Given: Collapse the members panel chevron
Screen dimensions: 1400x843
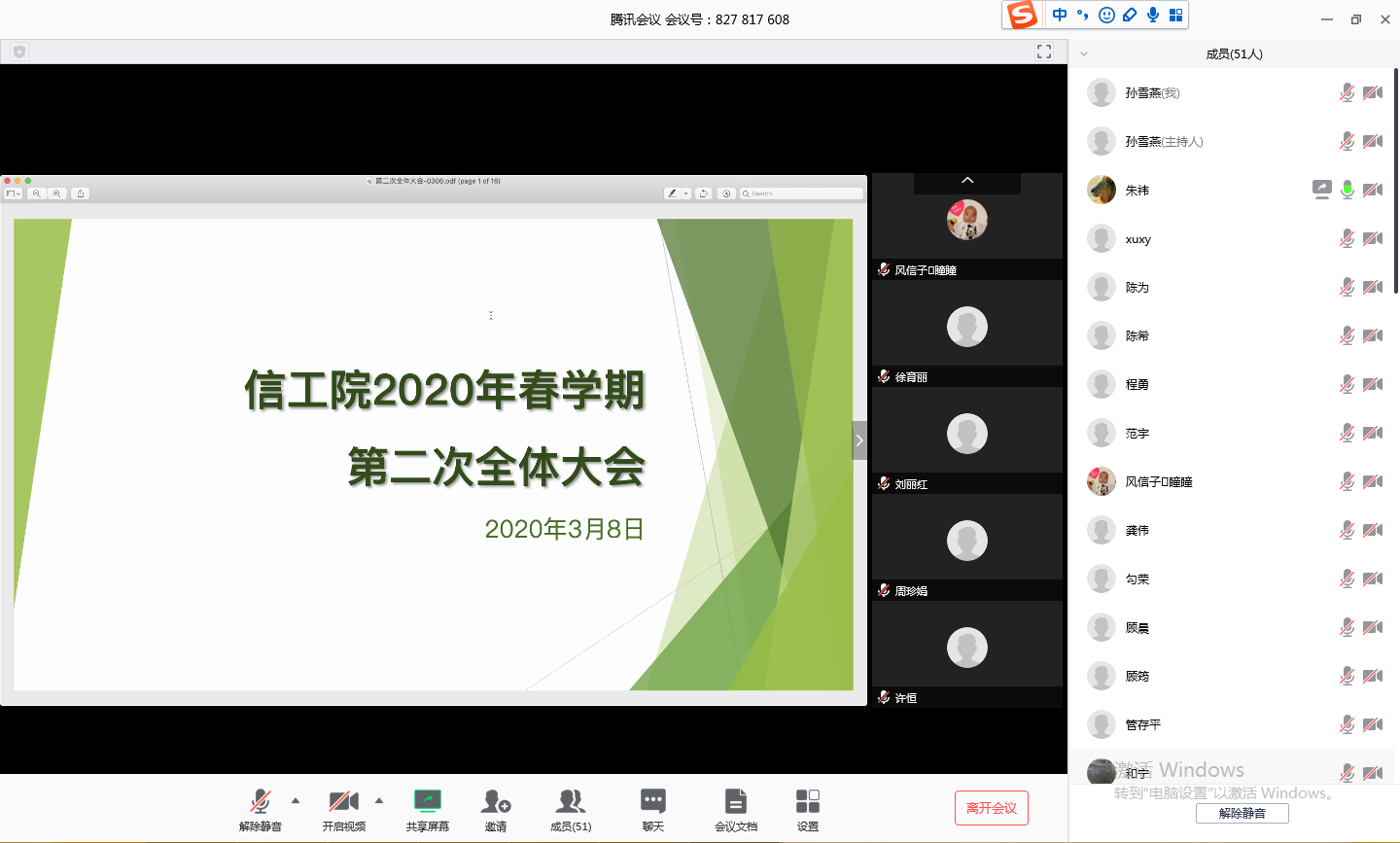Looking at the screenshot, I should [1084, 54].
